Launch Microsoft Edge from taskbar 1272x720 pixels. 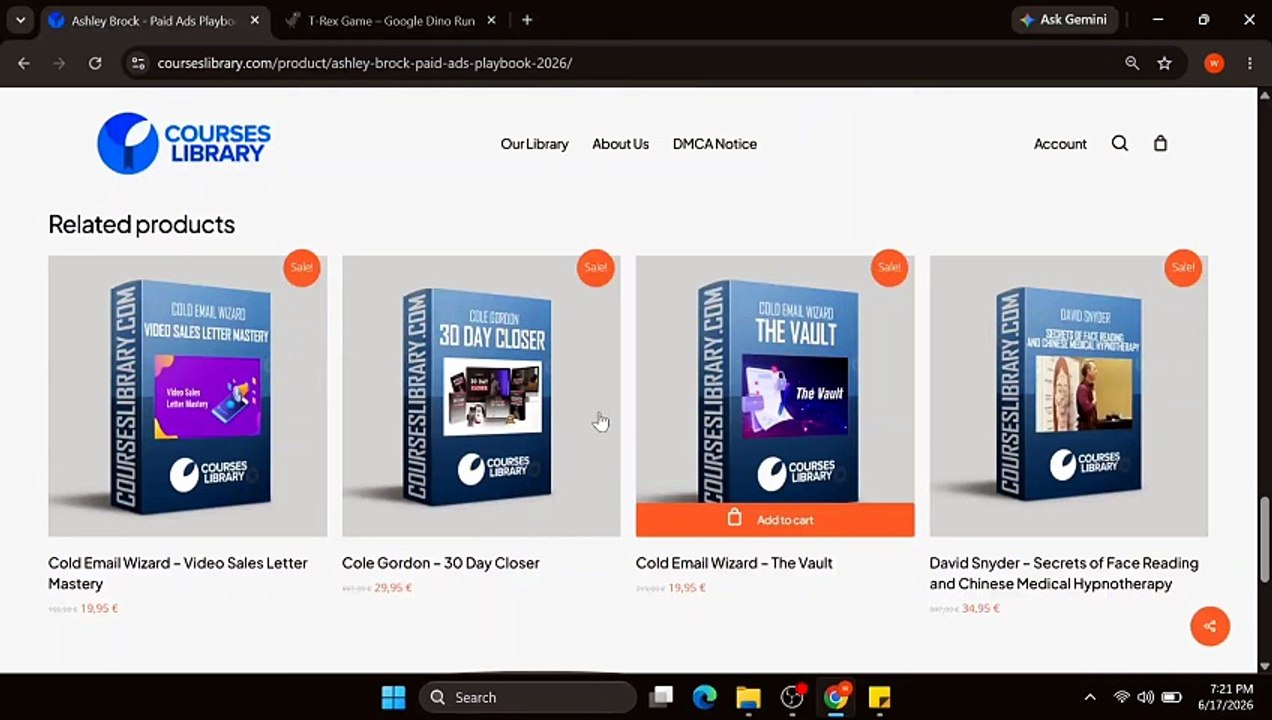pos(705,697)
